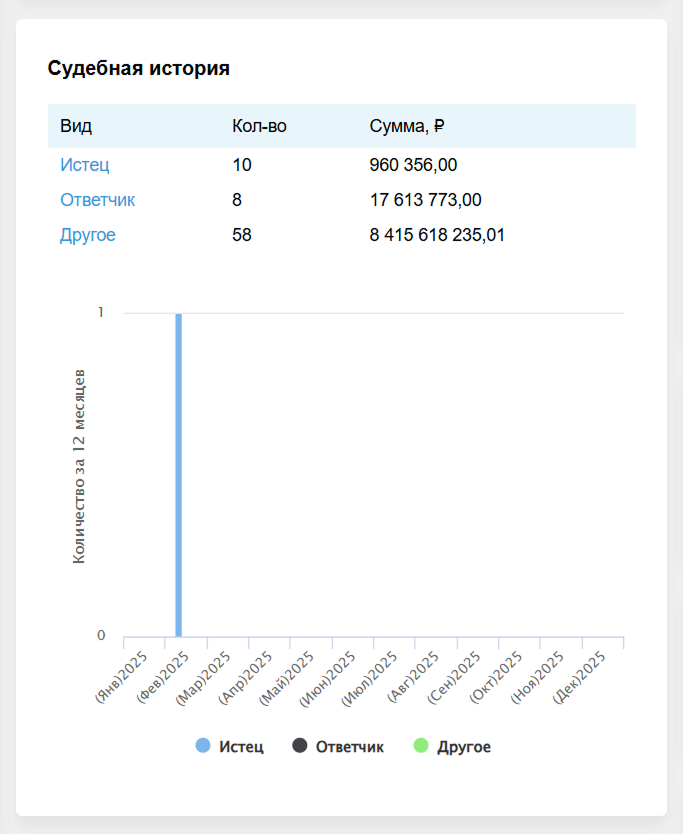Click the (Янв)2025 axis label
The width and height of the screenshot is (683, 834).
(121, 676)
